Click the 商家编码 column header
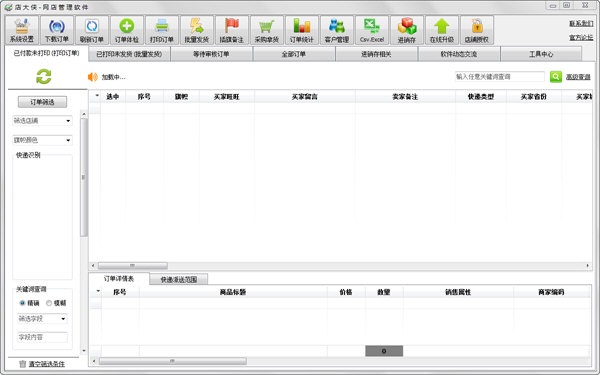 pos(551,292)
